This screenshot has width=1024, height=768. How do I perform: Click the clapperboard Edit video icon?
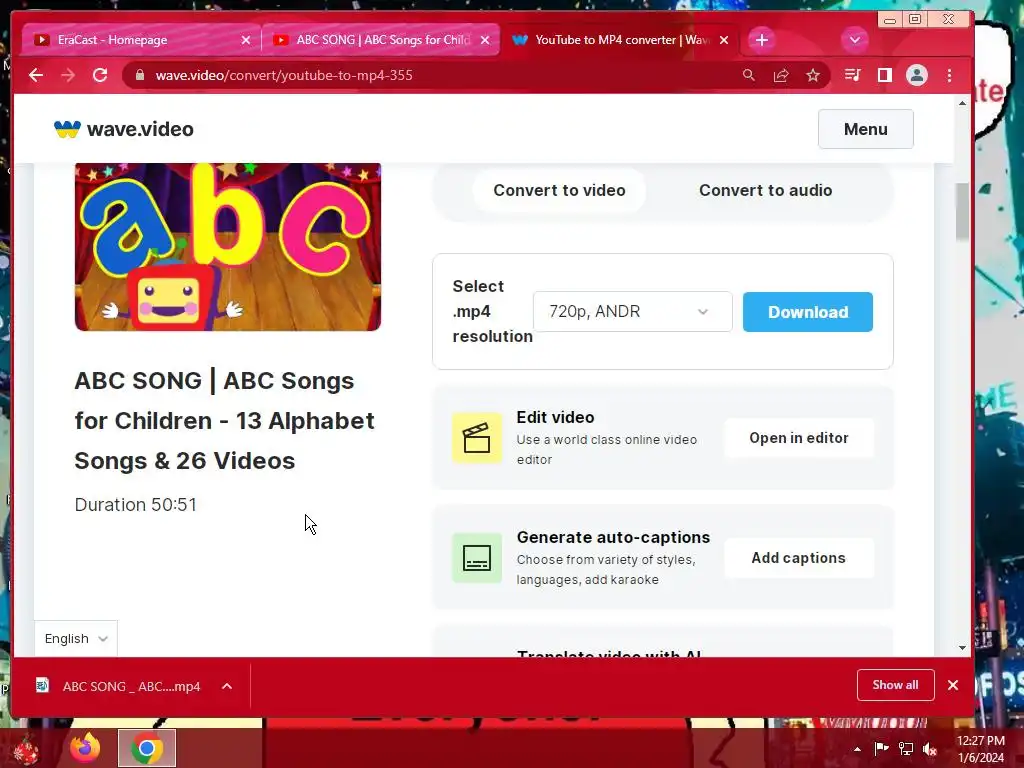477,438
